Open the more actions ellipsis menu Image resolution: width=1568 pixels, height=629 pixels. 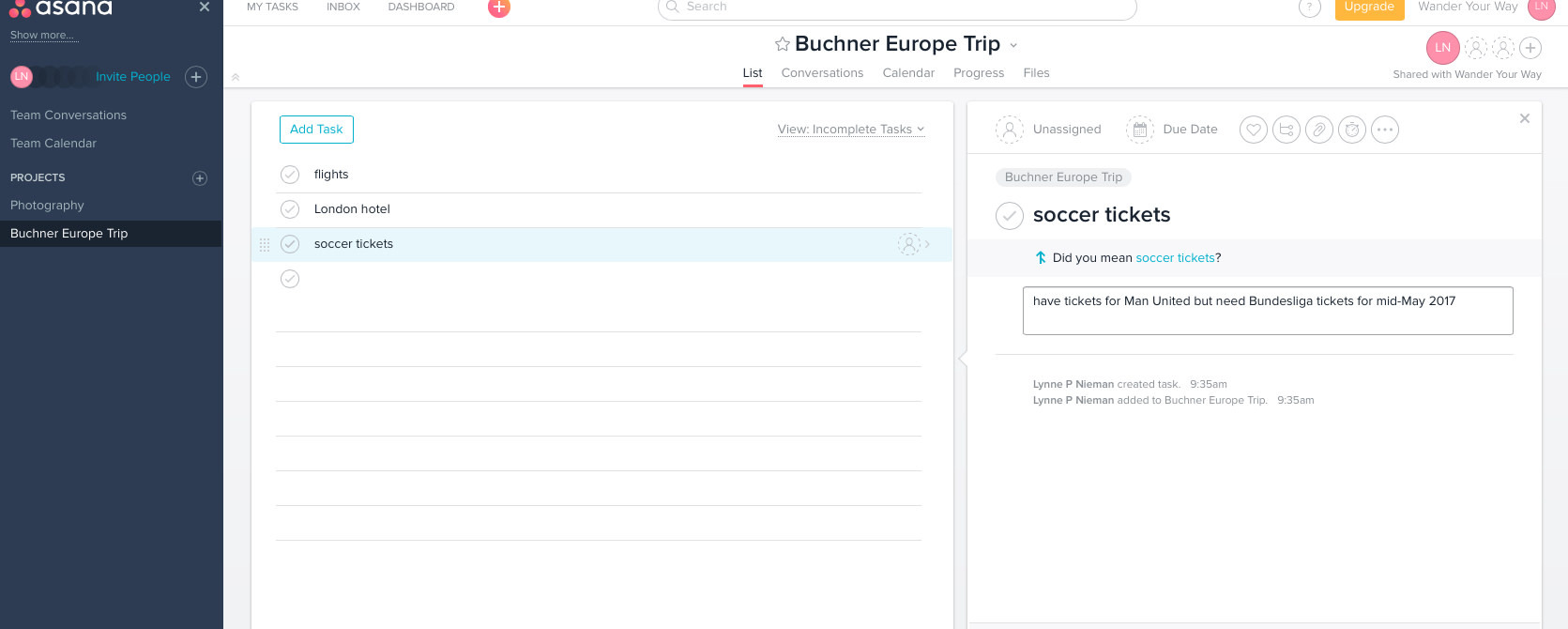point(1385,130)
